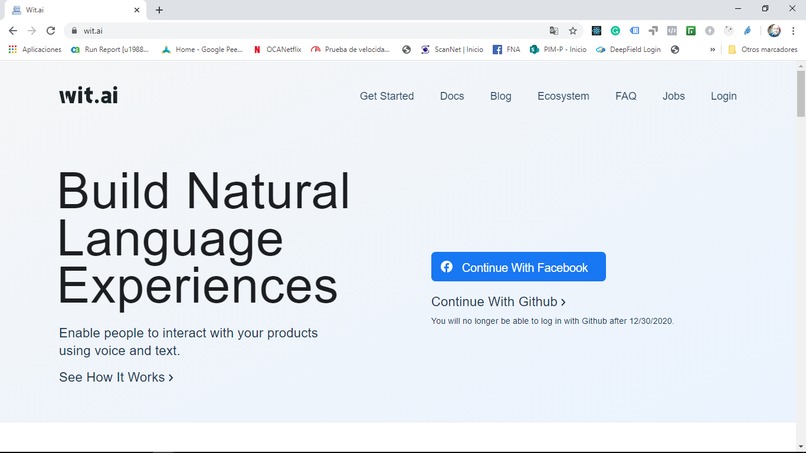The height and width of the screenshot is (453, 806).
Task: Open the OCANetflix bookmark
Action: (278, 49)
